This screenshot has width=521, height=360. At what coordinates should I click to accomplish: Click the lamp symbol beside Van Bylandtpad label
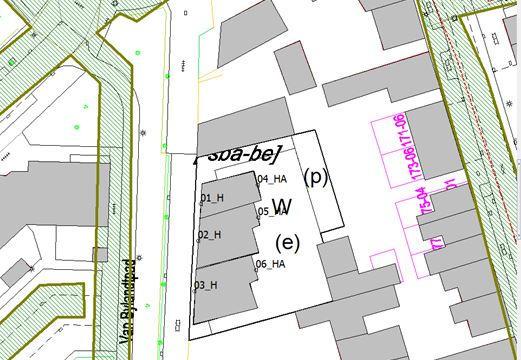coord(139,257)
